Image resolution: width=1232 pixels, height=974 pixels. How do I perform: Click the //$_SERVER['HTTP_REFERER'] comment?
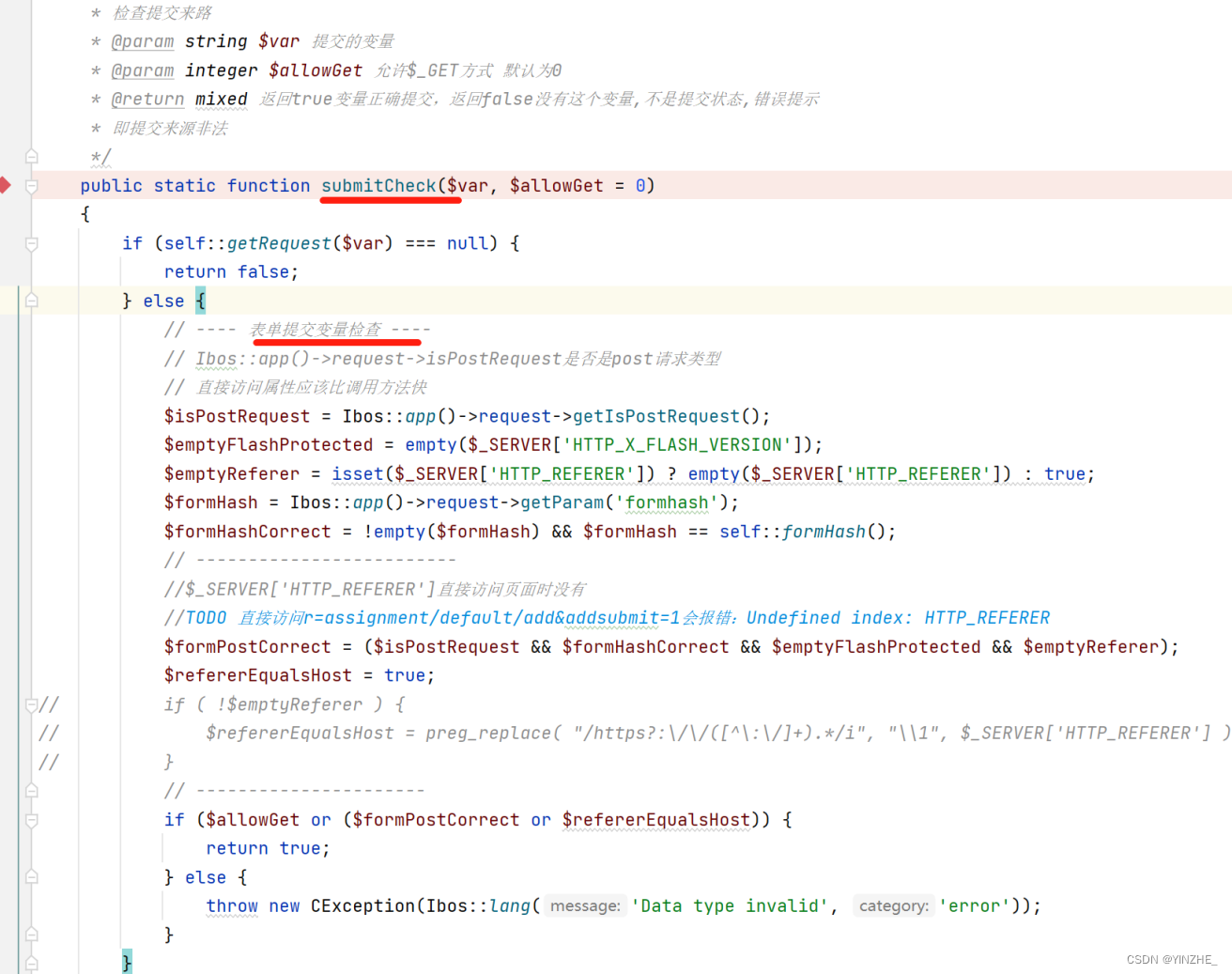(x=375, y=590)
